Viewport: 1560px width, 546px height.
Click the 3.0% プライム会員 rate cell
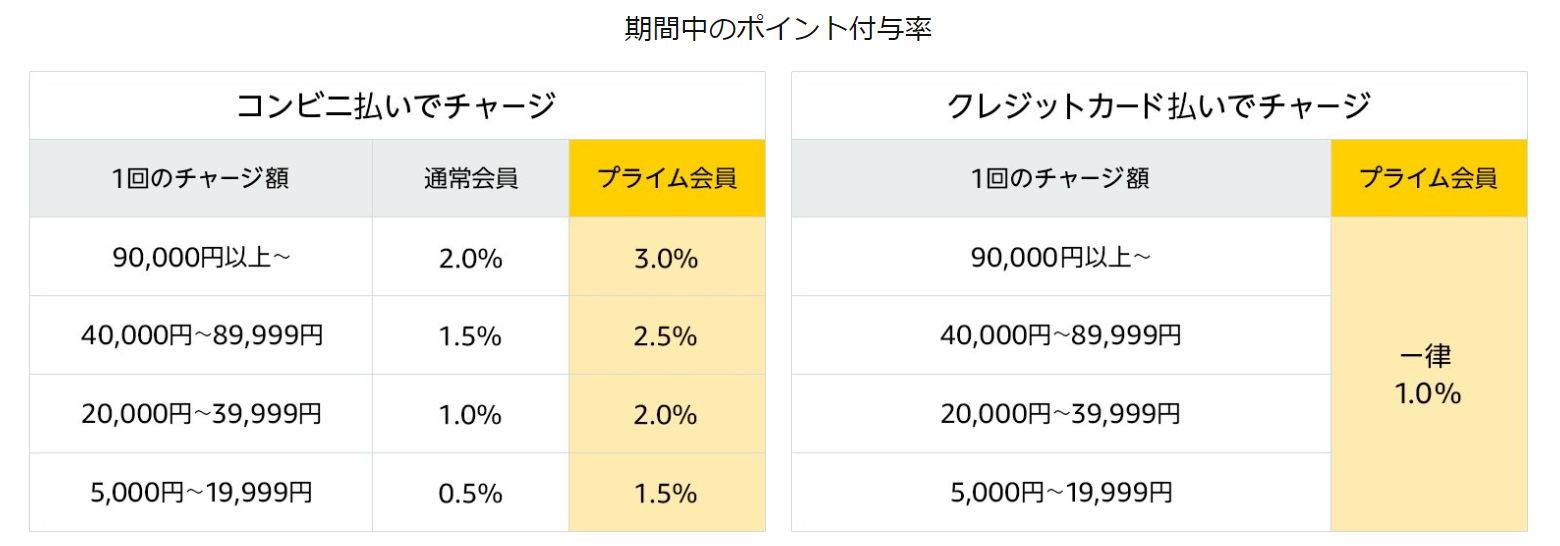(666, 258)
